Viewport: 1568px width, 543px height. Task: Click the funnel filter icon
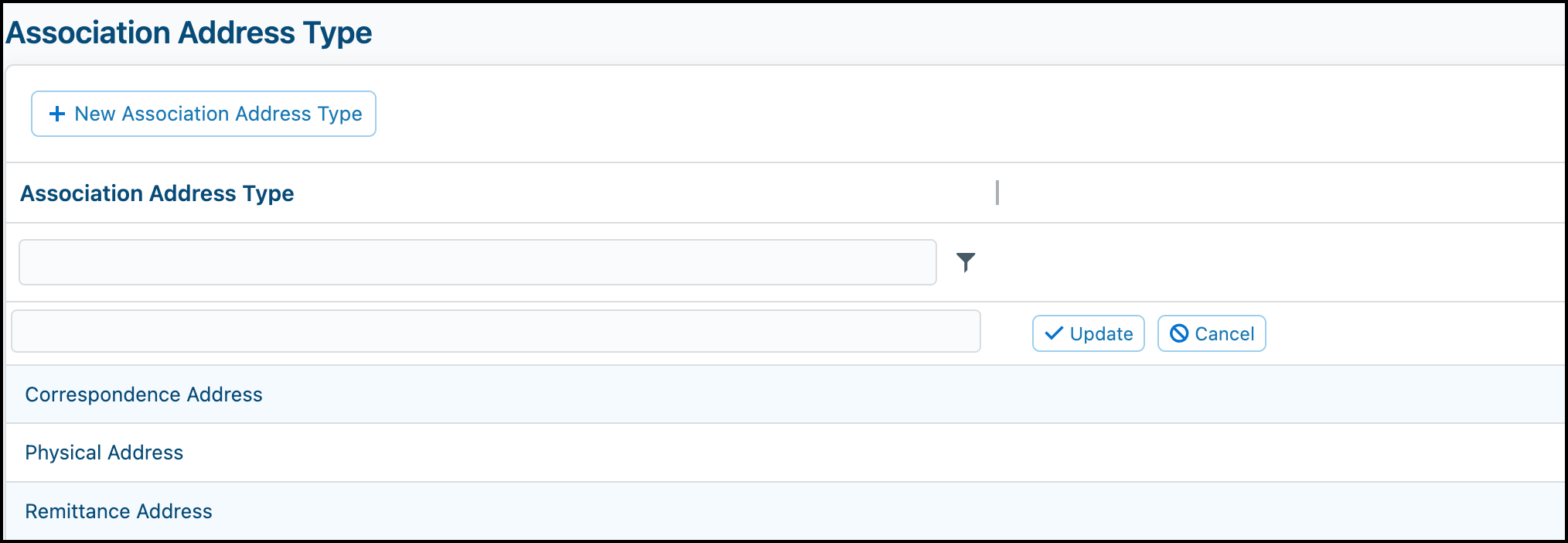pos(966,262)
